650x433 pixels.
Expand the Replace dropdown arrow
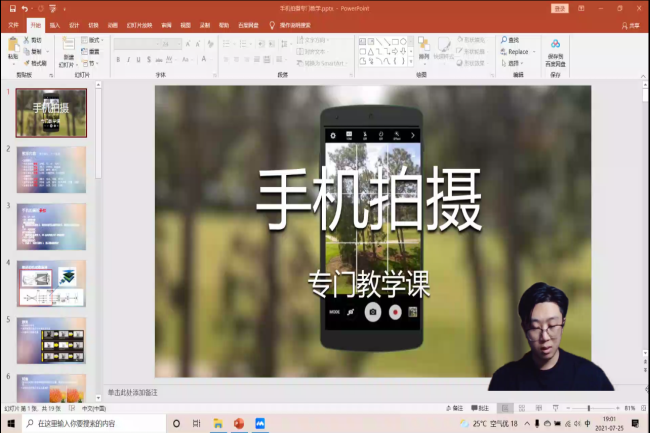pos(532,52)
